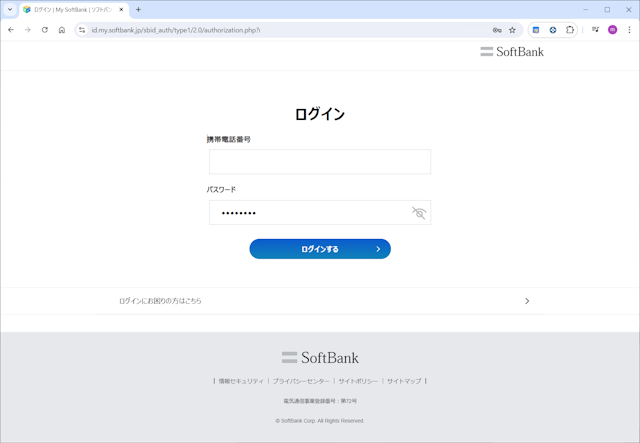This screenshot has height=443, width=640.
Task: Maximize the browser window
Action: [607, 9]
